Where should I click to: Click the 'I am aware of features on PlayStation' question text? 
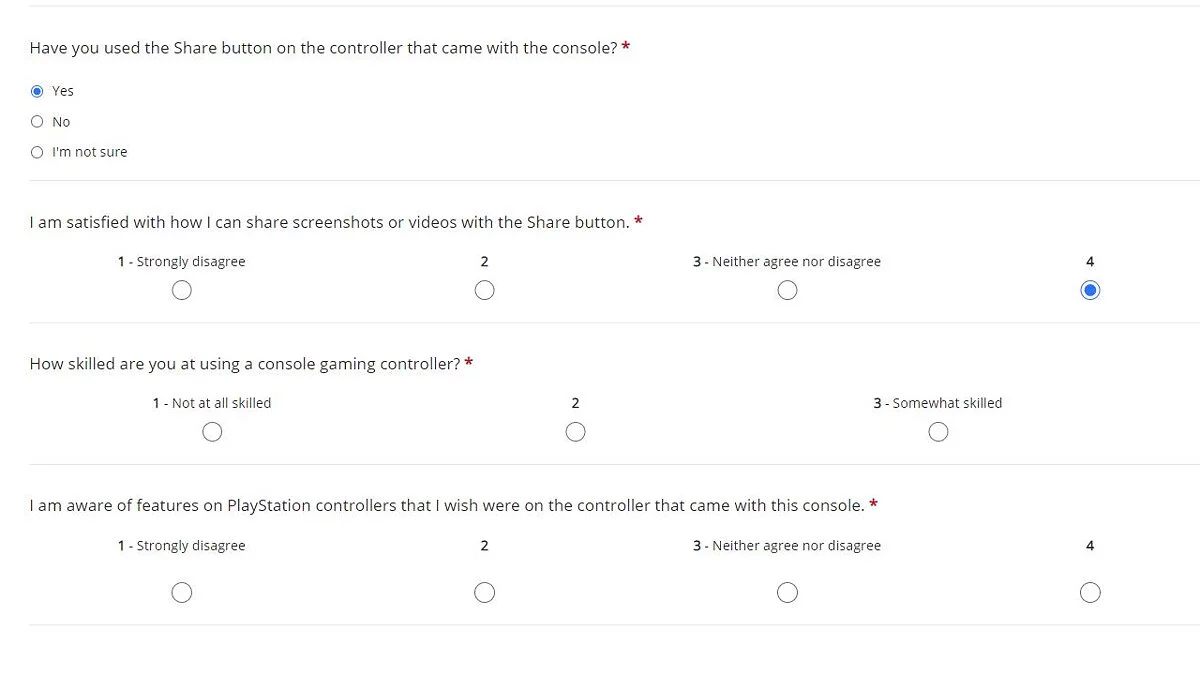click(446, 506)
